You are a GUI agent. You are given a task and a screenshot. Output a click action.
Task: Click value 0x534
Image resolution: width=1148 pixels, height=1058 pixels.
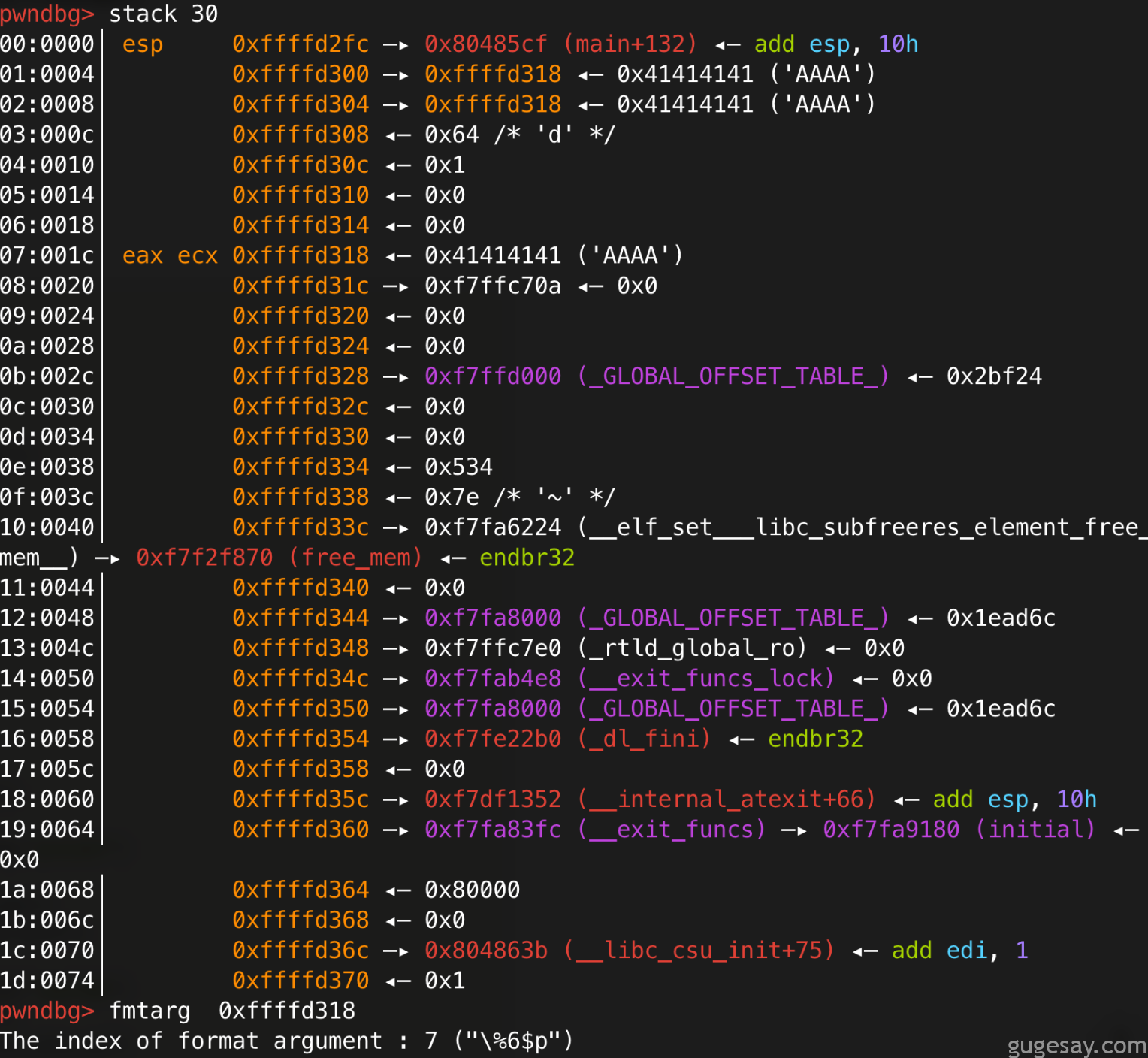coord(458,467)
